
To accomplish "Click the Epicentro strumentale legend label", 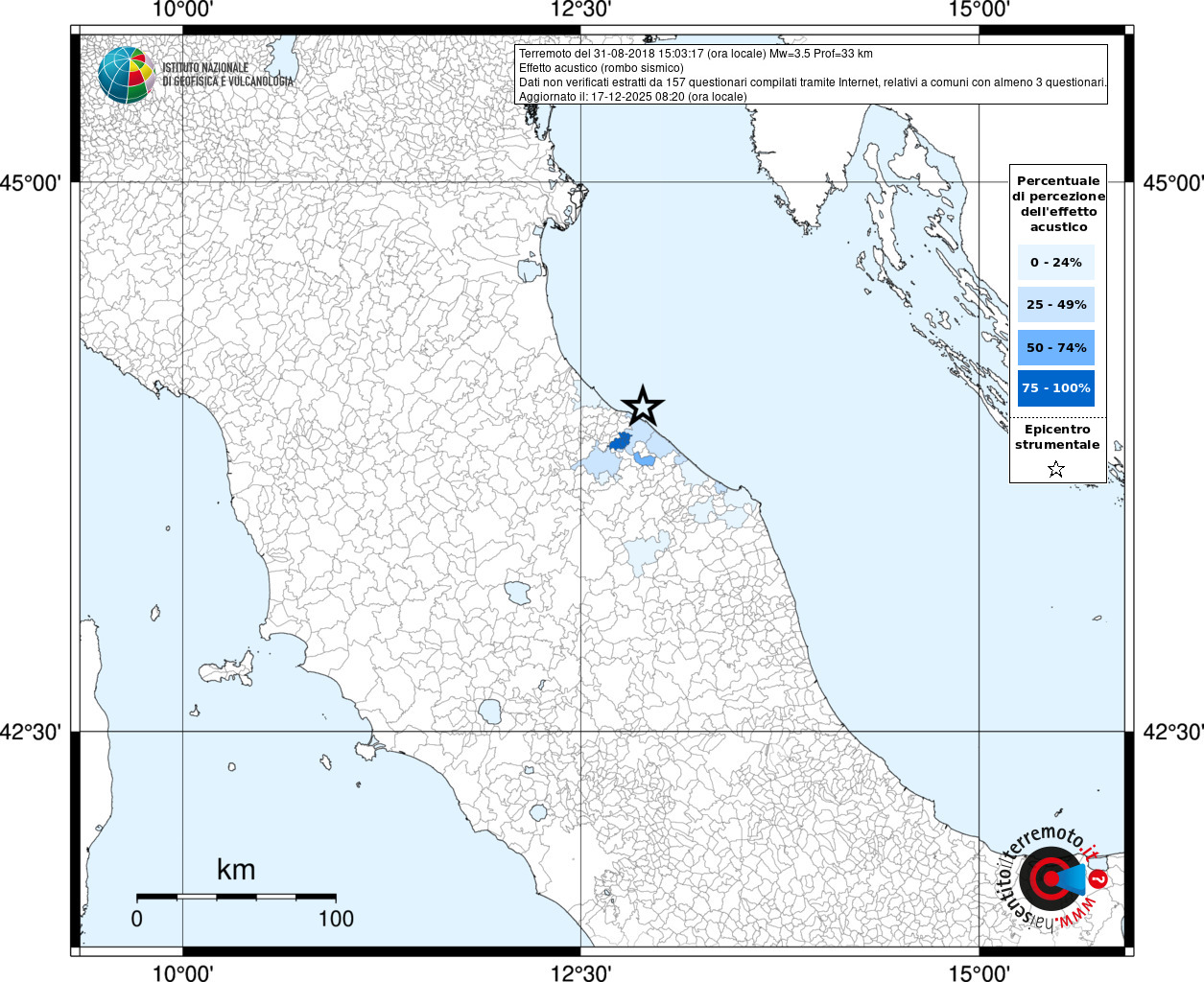I will click(1057, 436).
